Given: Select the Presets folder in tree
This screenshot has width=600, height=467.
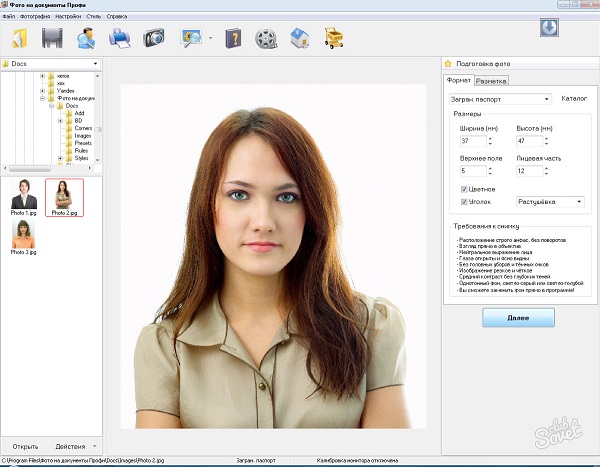Looking at the screenshot, I should pos(79,143).
